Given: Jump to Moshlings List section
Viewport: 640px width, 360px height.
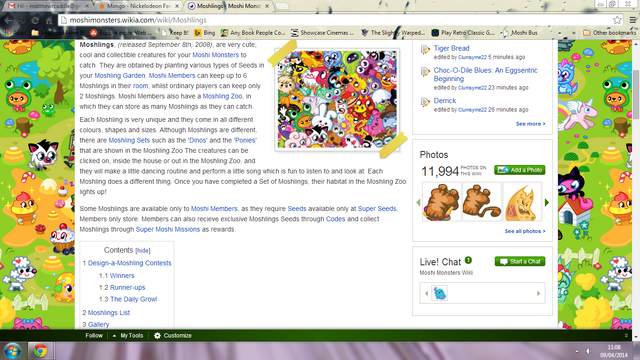Looking at the screenshot, I should coord(109,313).
